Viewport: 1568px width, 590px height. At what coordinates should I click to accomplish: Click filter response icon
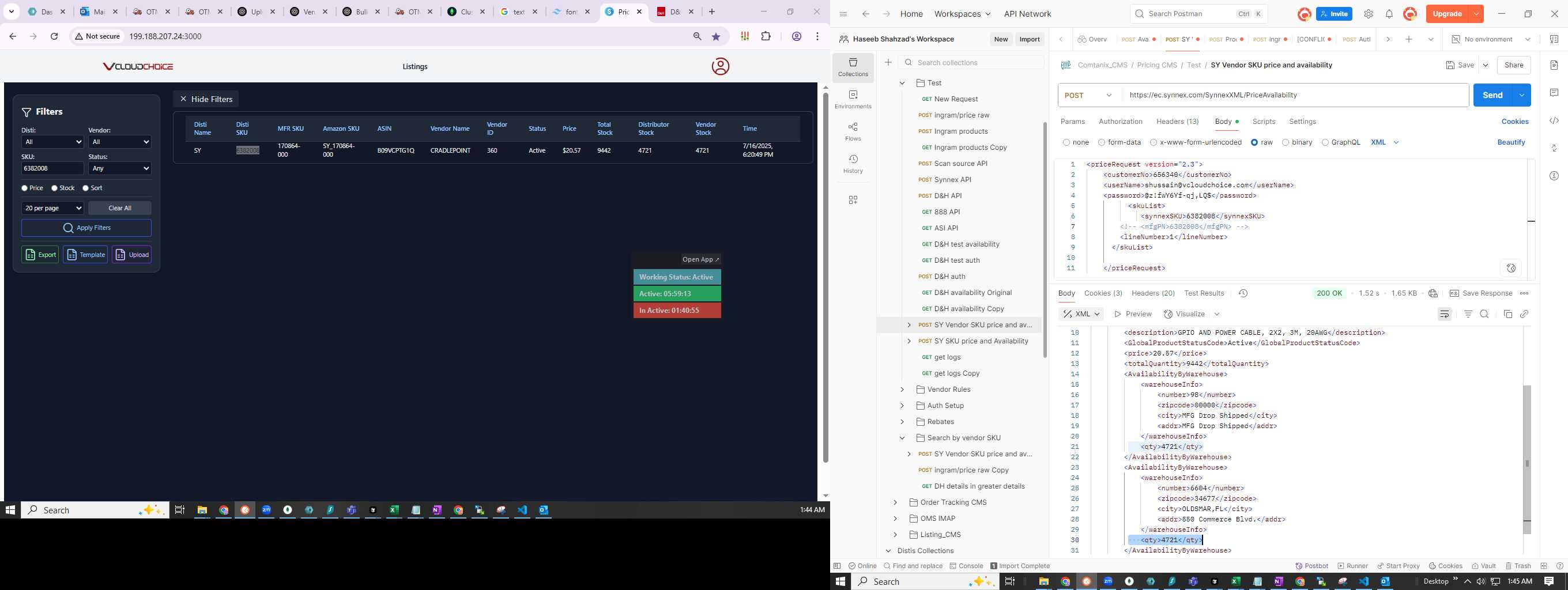(1468, 314)
